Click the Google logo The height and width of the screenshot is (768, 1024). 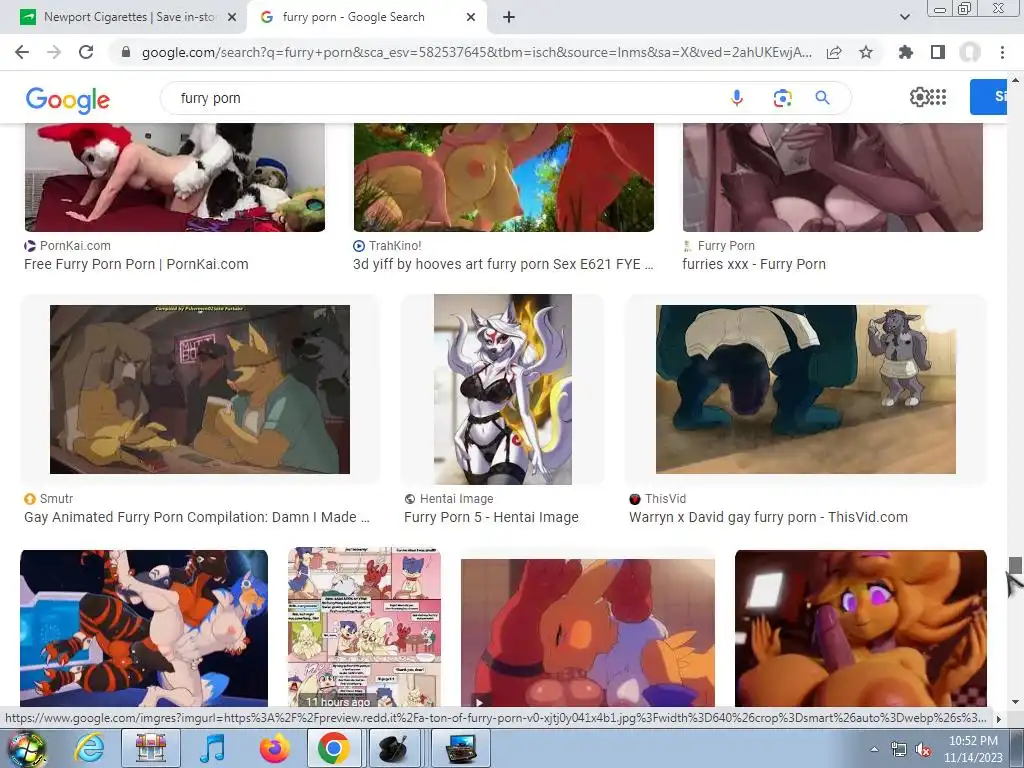tap(68, 100)
